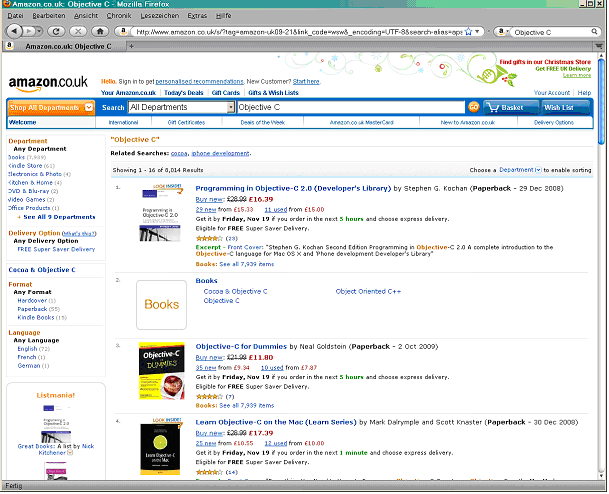
Task: Click star rating of Programming in Objective-C 2.0
Action: pyautogui.click(x=209, y=238)
